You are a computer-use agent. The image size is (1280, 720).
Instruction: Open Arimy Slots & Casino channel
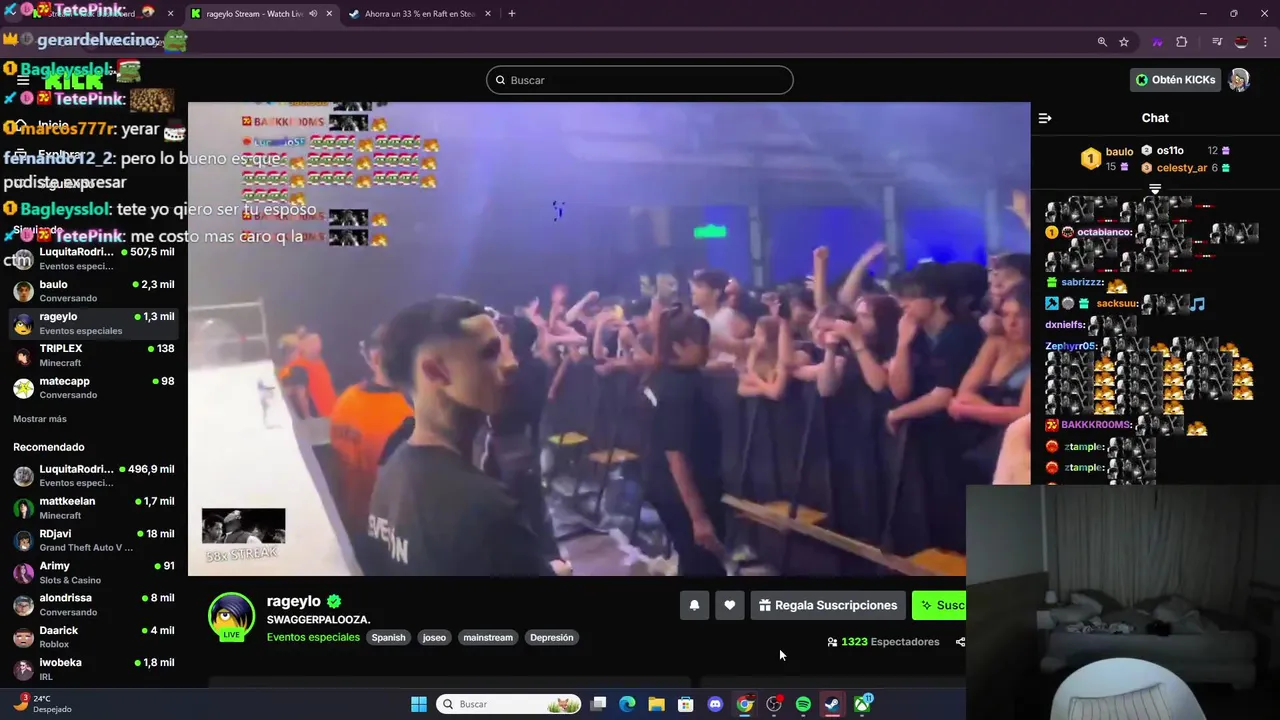[94, 572]
